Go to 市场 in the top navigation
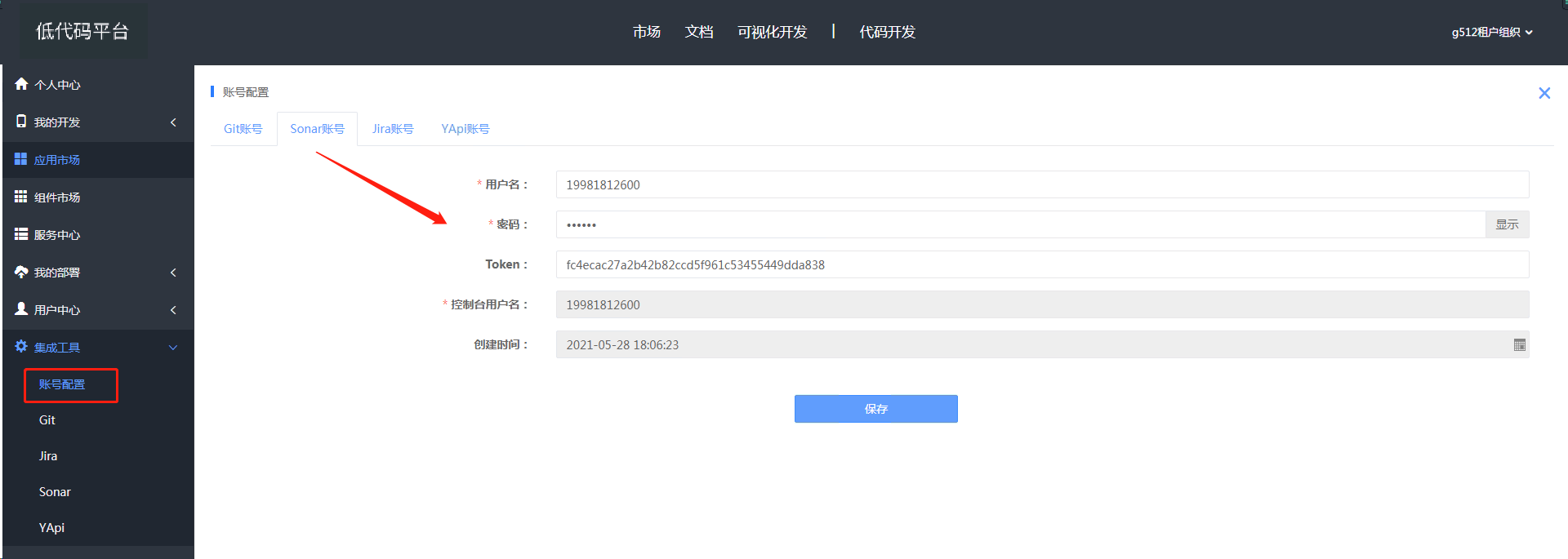The width and height of the screenshot is (1568, 559). tap(646, 32)
